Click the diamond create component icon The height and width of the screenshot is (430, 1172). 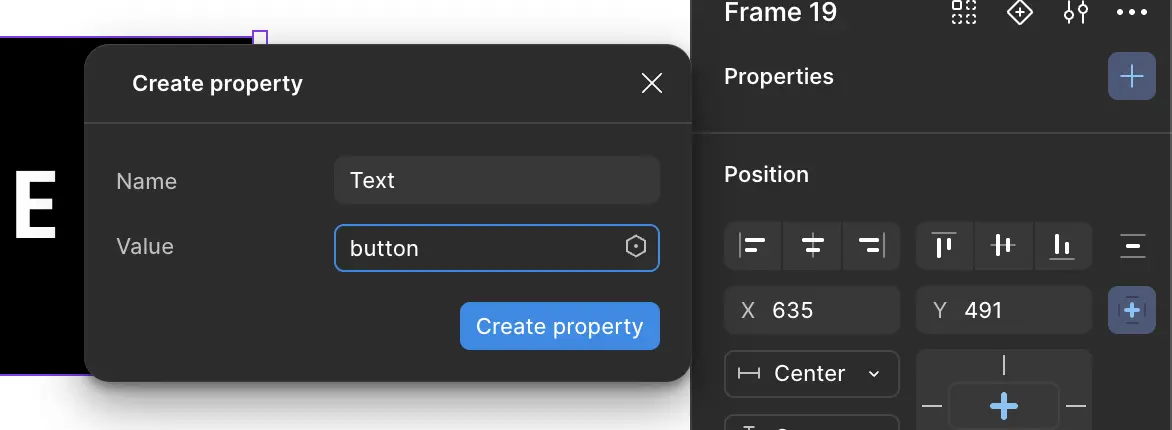(1019, 12)
